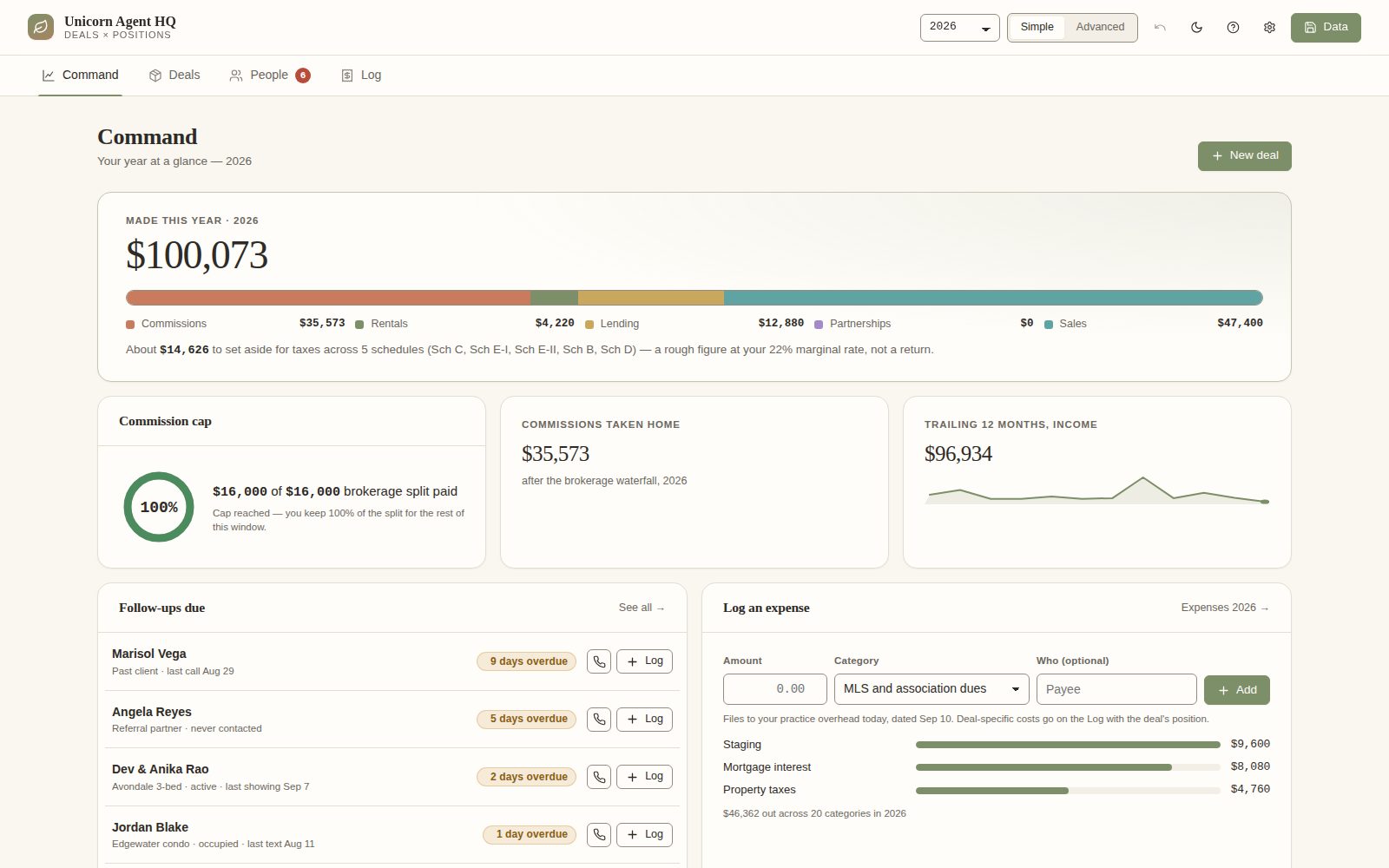Click the undo arrow icon
This screenshot has width=1389, height=868.
(1160, 27)
